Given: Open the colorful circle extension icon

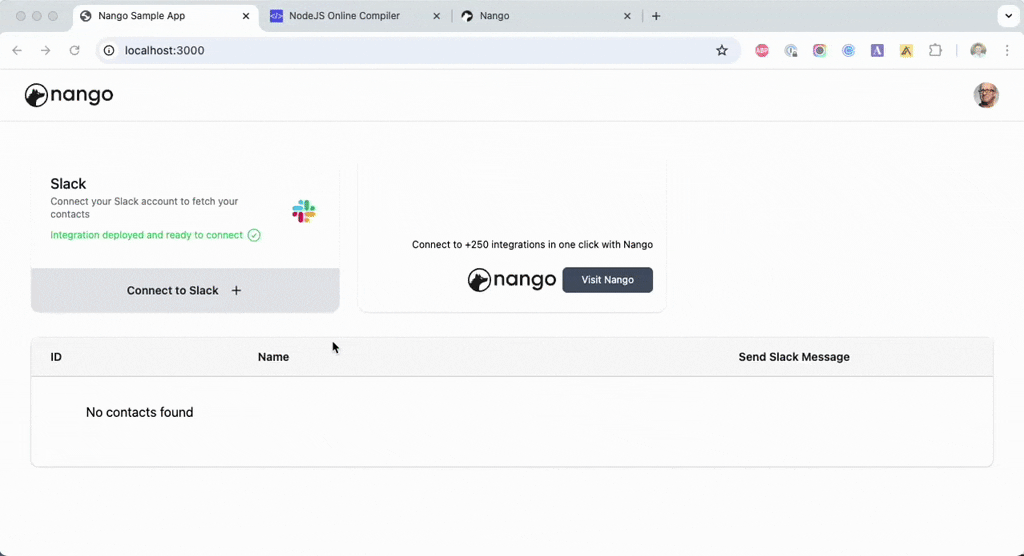Looking at the screenshot, I should pos(820,50).
